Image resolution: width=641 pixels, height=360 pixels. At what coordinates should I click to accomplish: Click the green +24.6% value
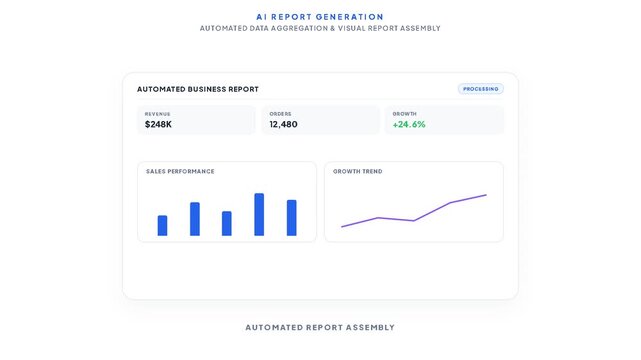point(409,124)
